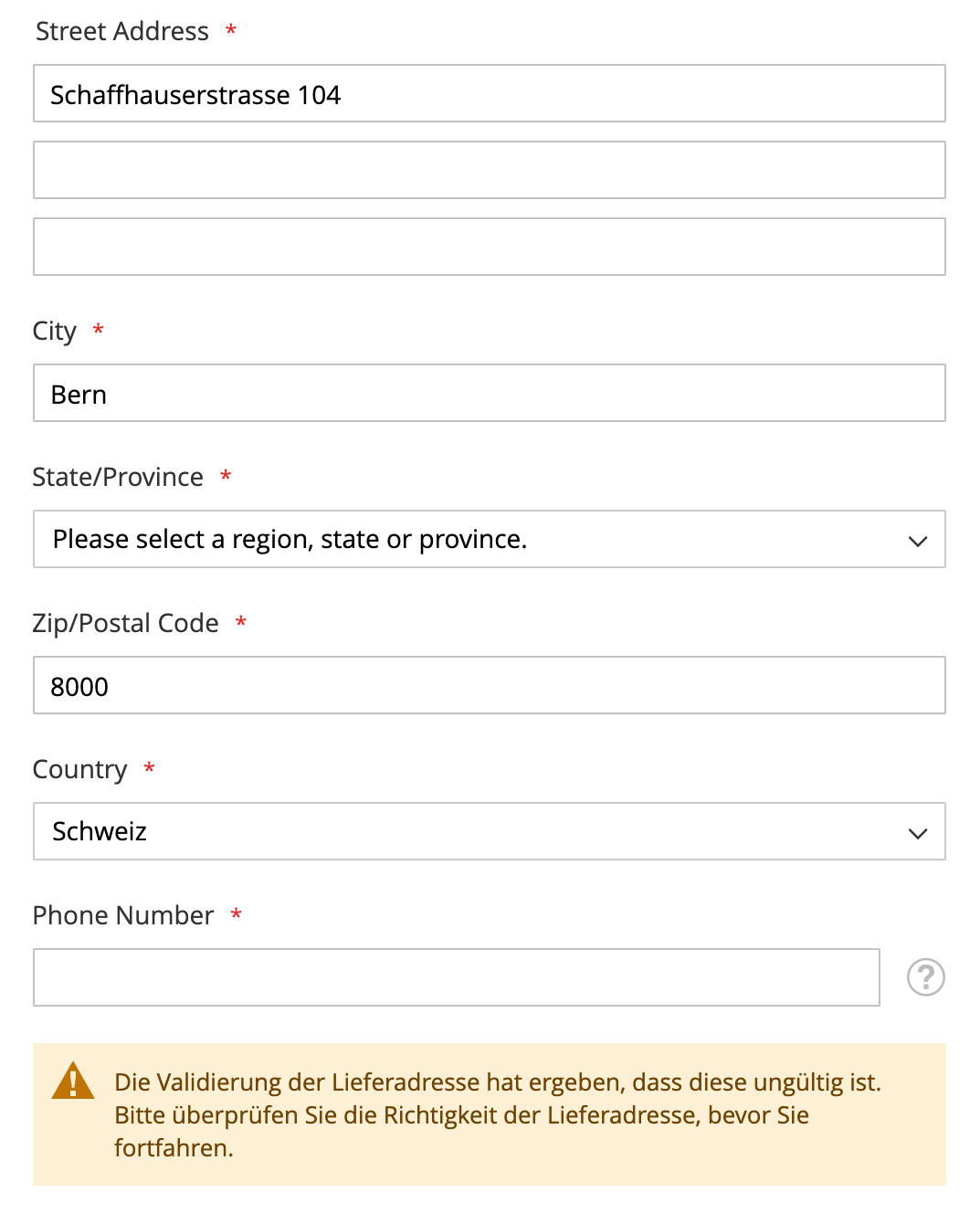Click the Country label text

[80, 769]
